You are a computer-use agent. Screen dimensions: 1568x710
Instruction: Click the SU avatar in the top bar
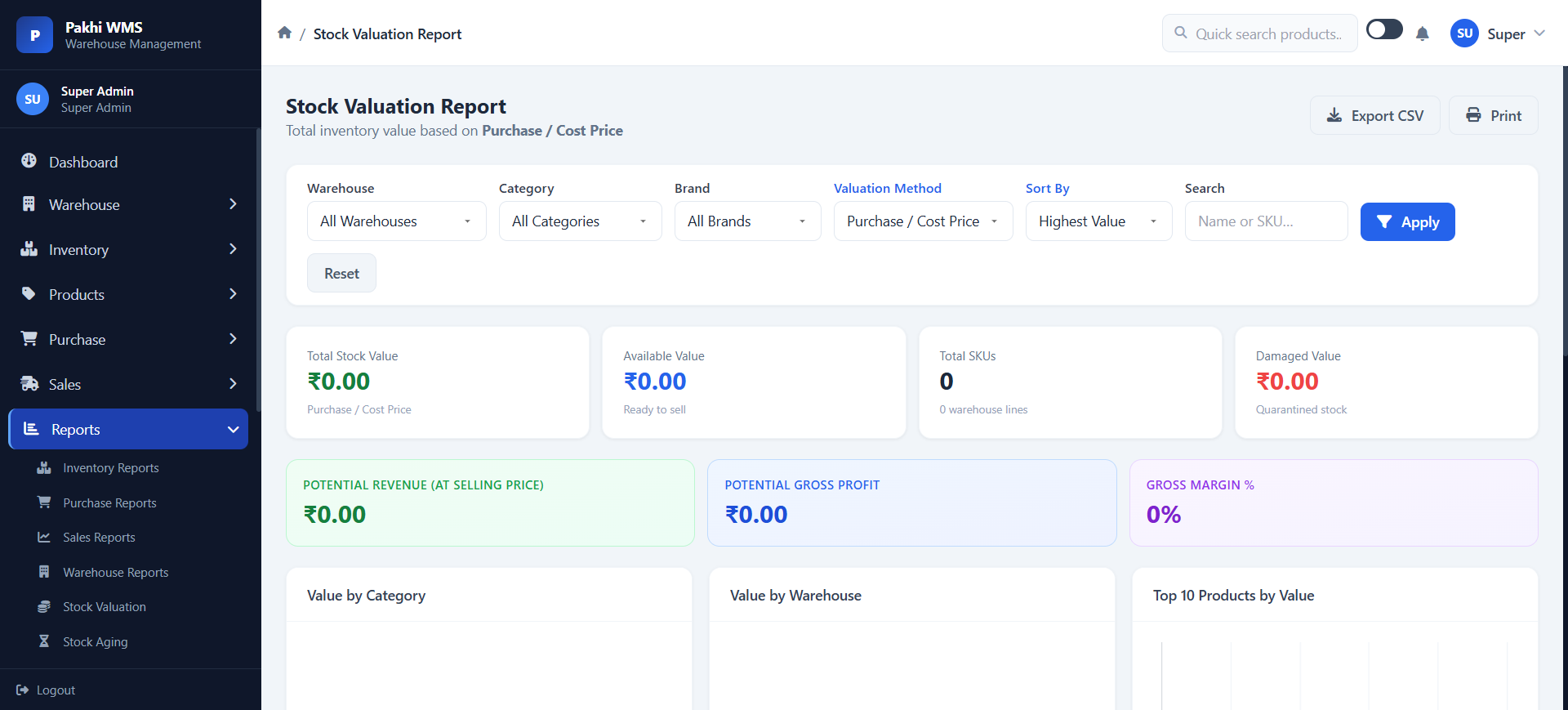[1464, 33]
